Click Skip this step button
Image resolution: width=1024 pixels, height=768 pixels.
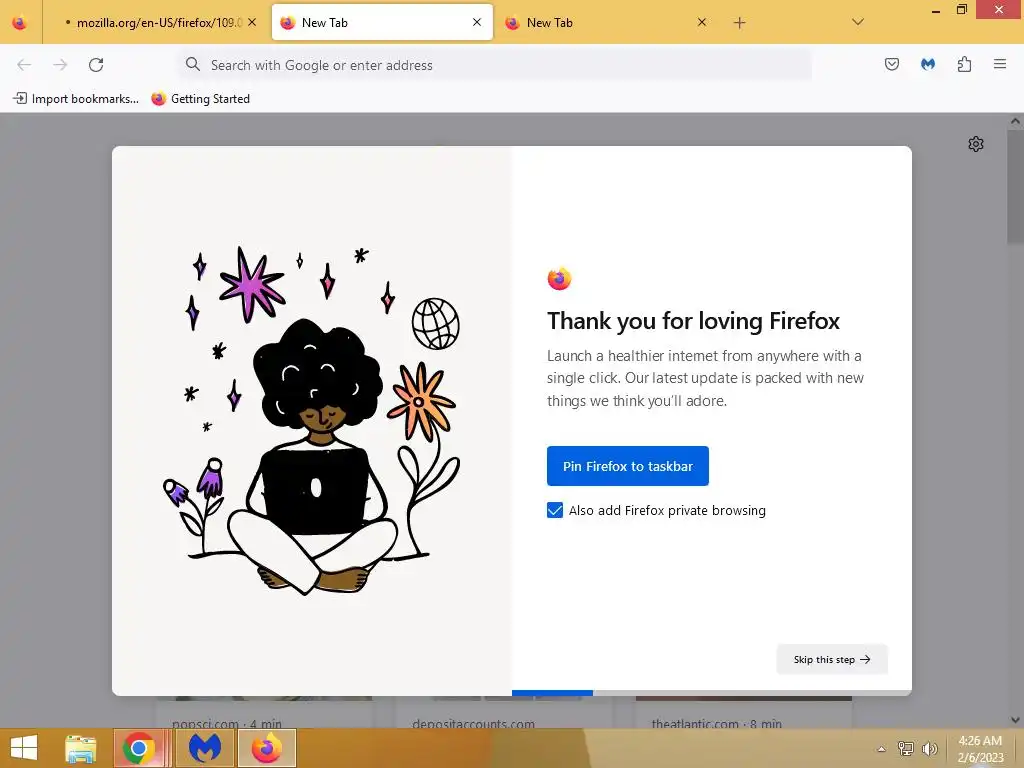coord(832,660)
